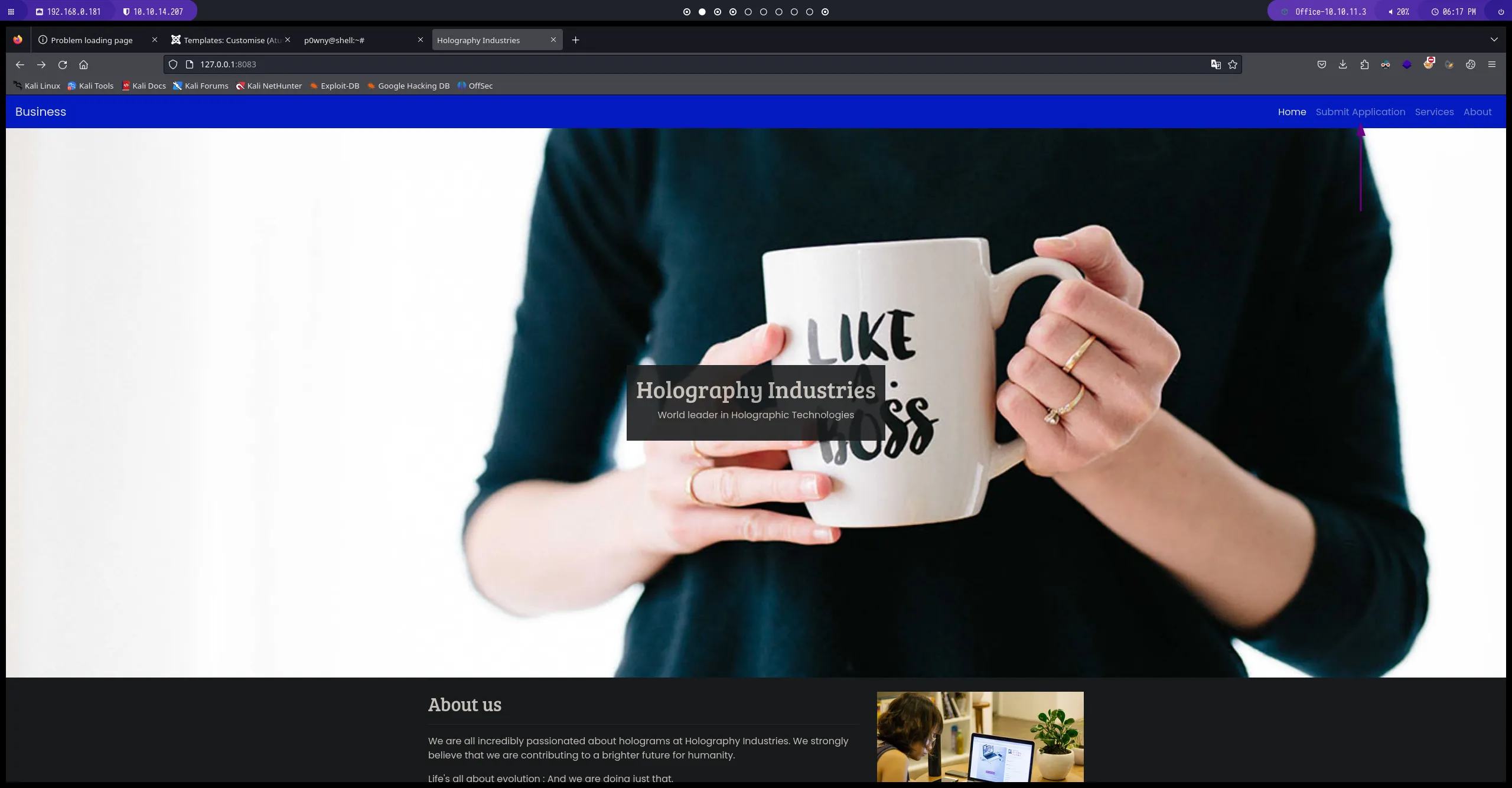This screenshot has height=788, width=1512.
Task: Open the Pocket save icon
Action: tap(1322, 64)
